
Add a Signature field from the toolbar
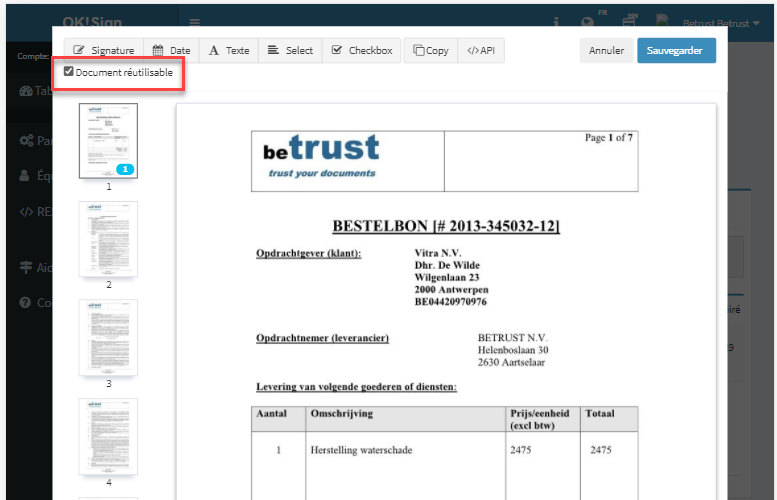point(104,51)
